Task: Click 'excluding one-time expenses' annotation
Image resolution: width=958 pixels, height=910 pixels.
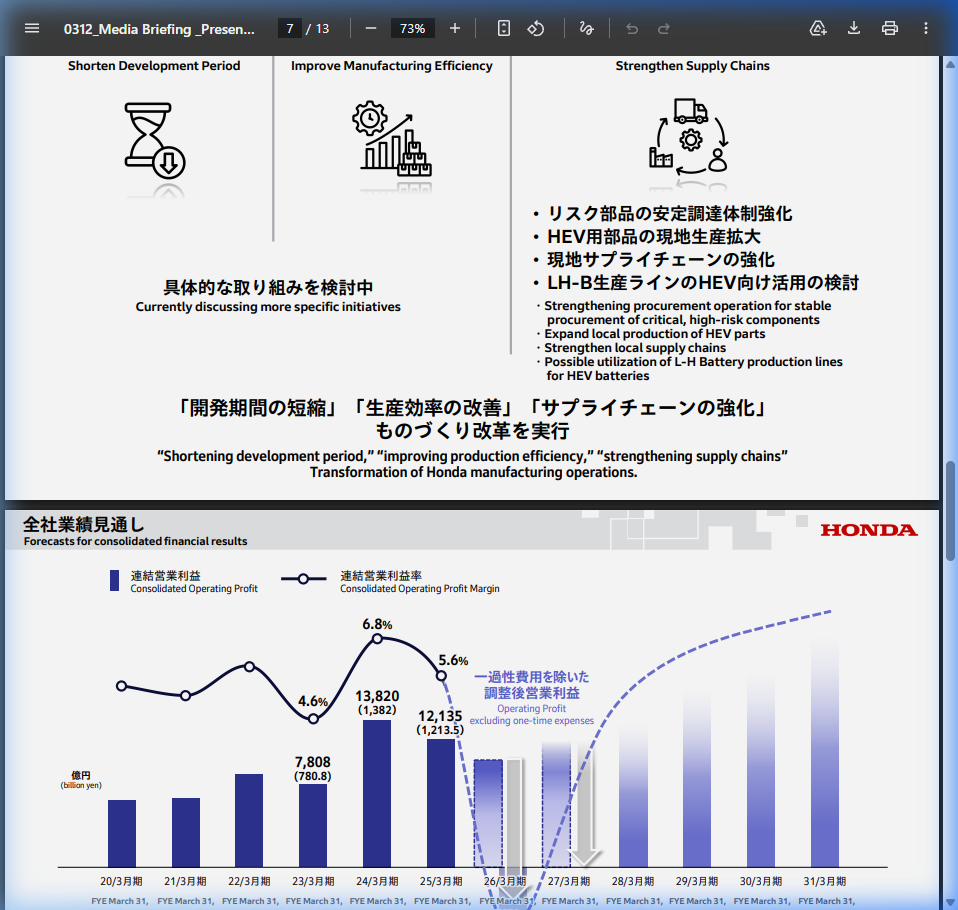Action: 532,721
